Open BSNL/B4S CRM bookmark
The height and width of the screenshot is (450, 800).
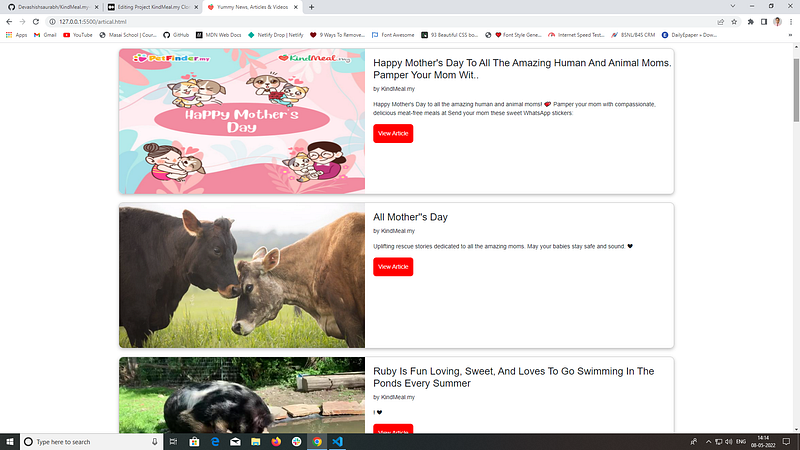633,35
